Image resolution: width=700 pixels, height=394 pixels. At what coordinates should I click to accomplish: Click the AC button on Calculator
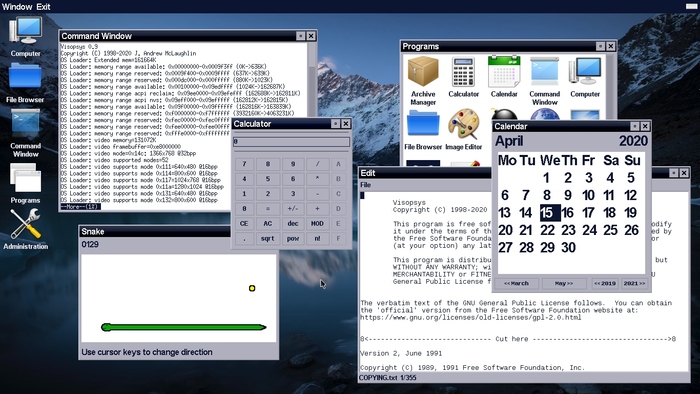[268, 224]
